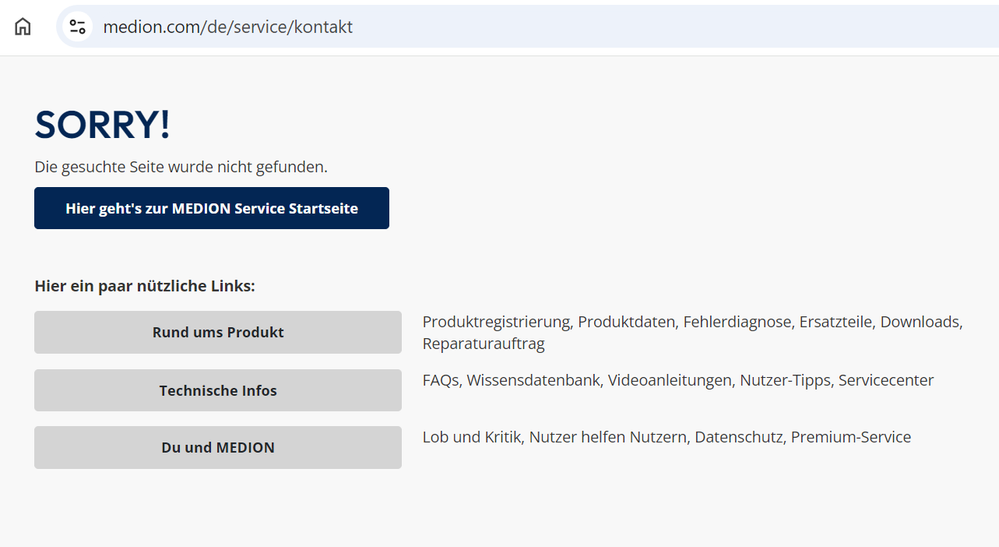Open site information icon beside the URL

pos(78,27)
